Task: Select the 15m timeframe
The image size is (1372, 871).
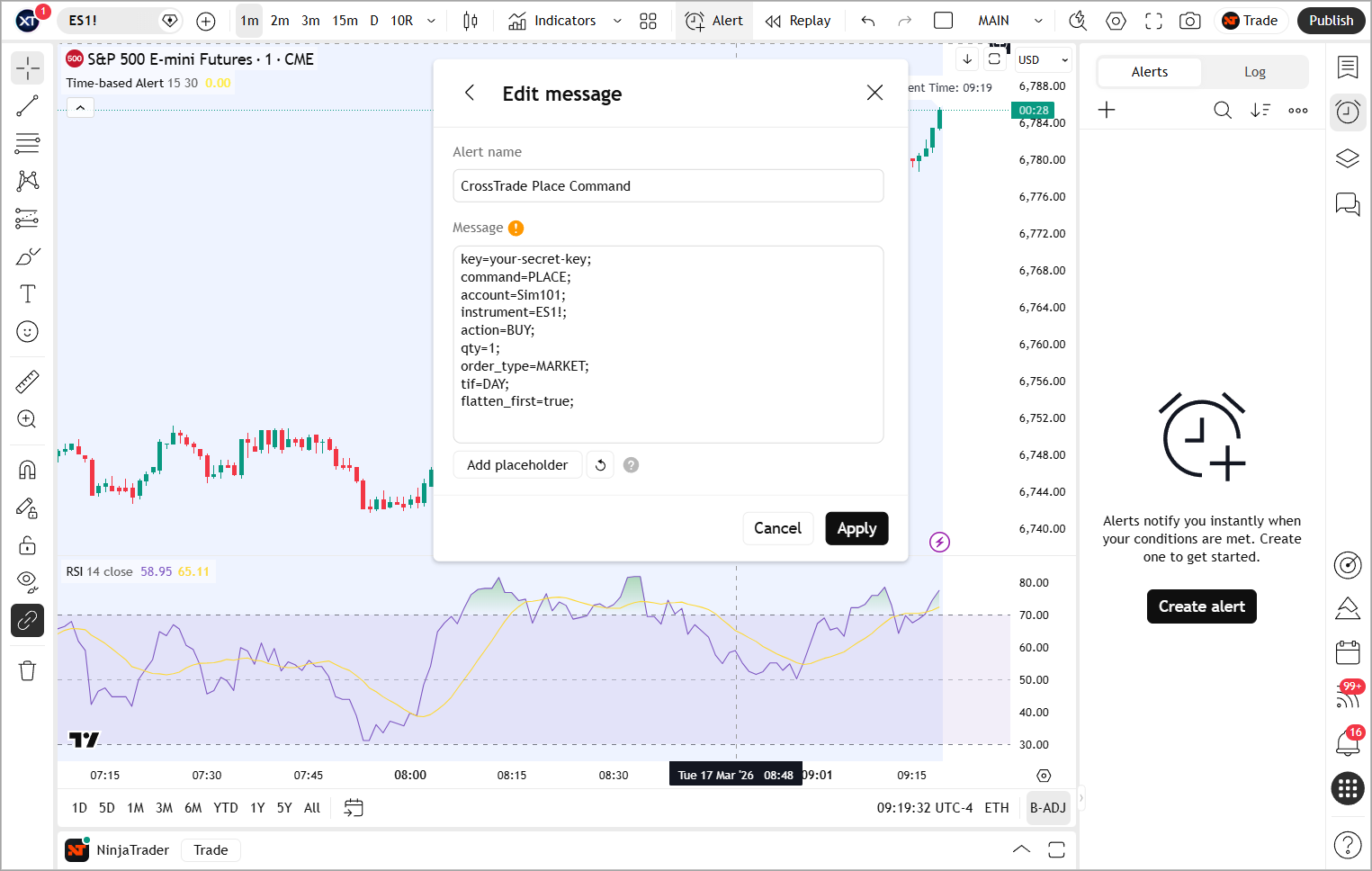Action: [345, 21]
